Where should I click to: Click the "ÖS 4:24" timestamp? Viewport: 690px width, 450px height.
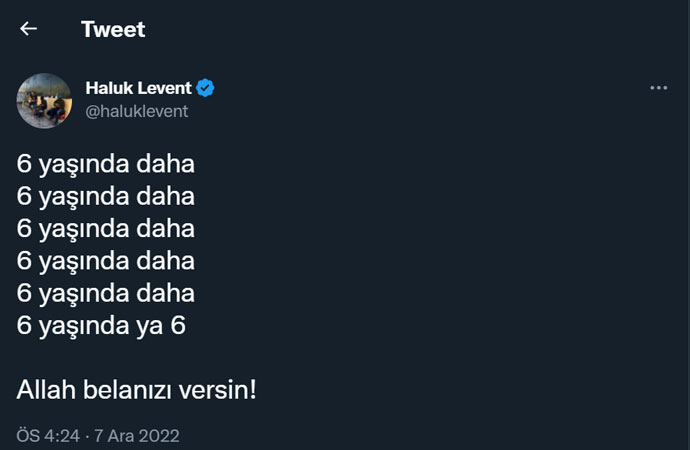[x=46, y=437]
